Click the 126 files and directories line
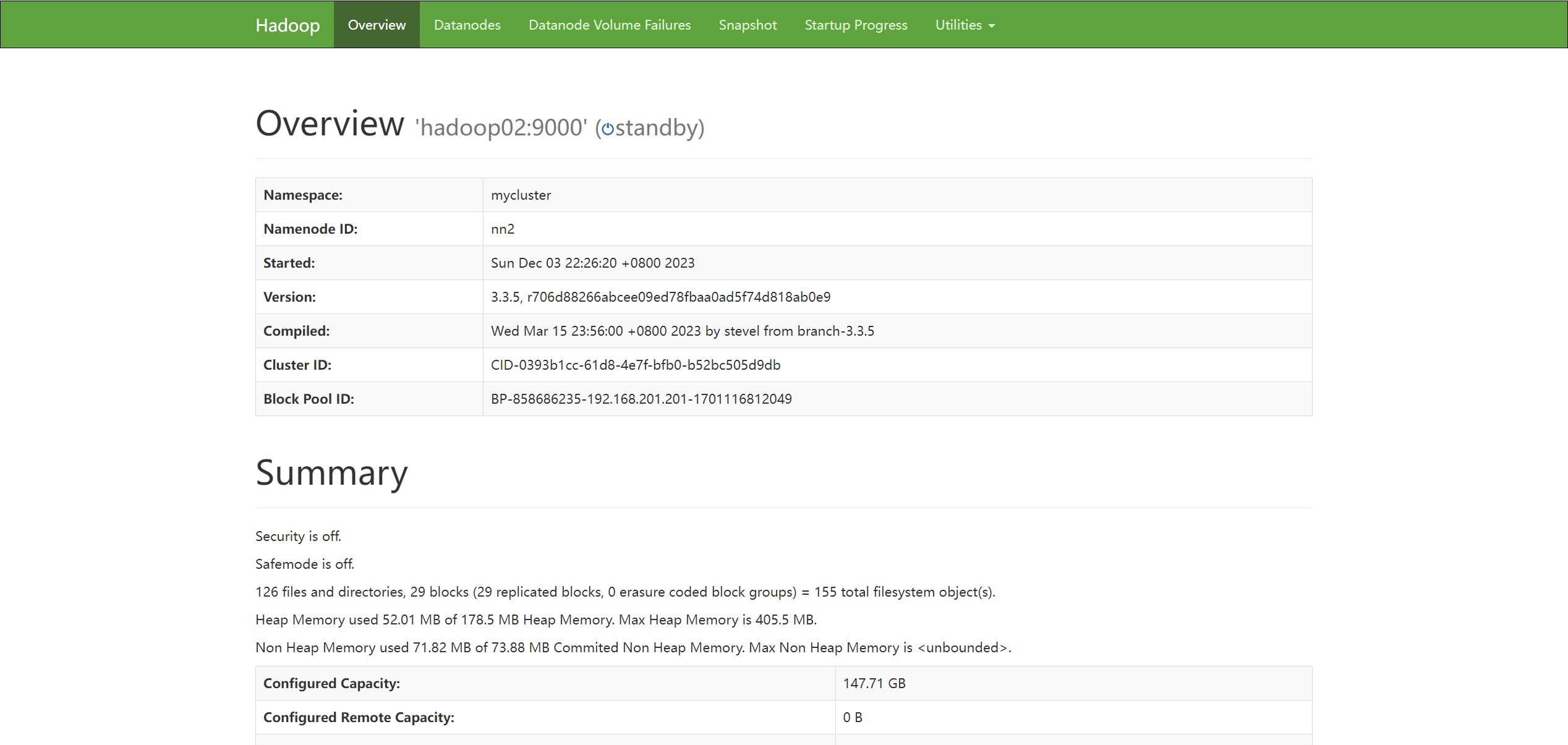 [625, 592]
